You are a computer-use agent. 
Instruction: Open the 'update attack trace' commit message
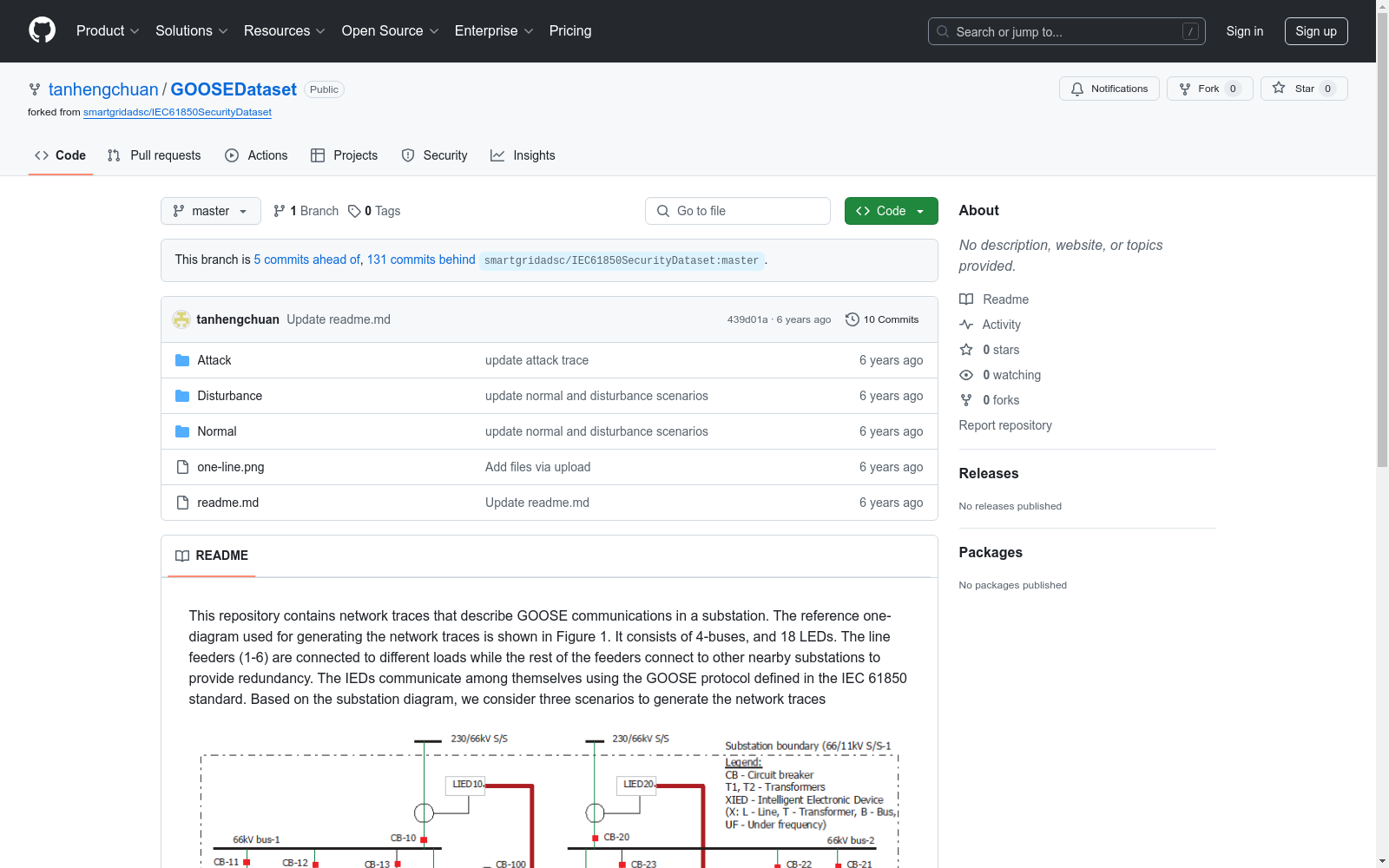click(537, 360)
